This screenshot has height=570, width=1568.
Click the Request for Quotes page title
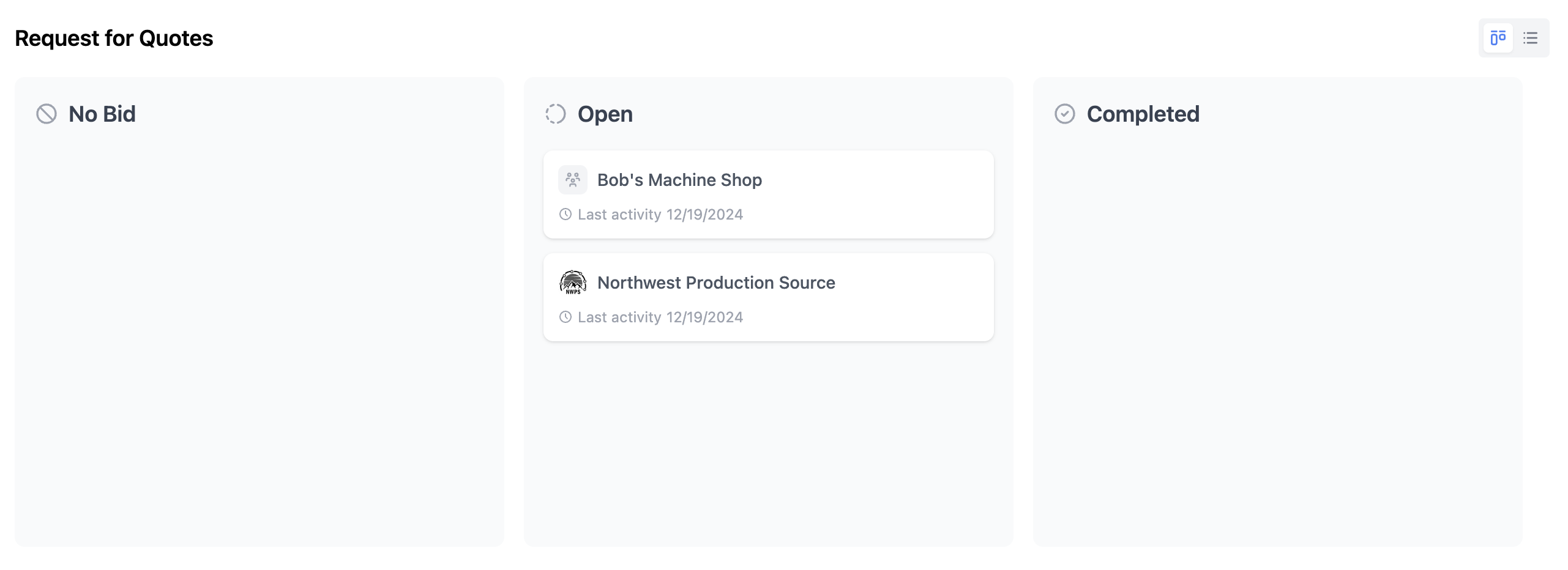(114, 38)
